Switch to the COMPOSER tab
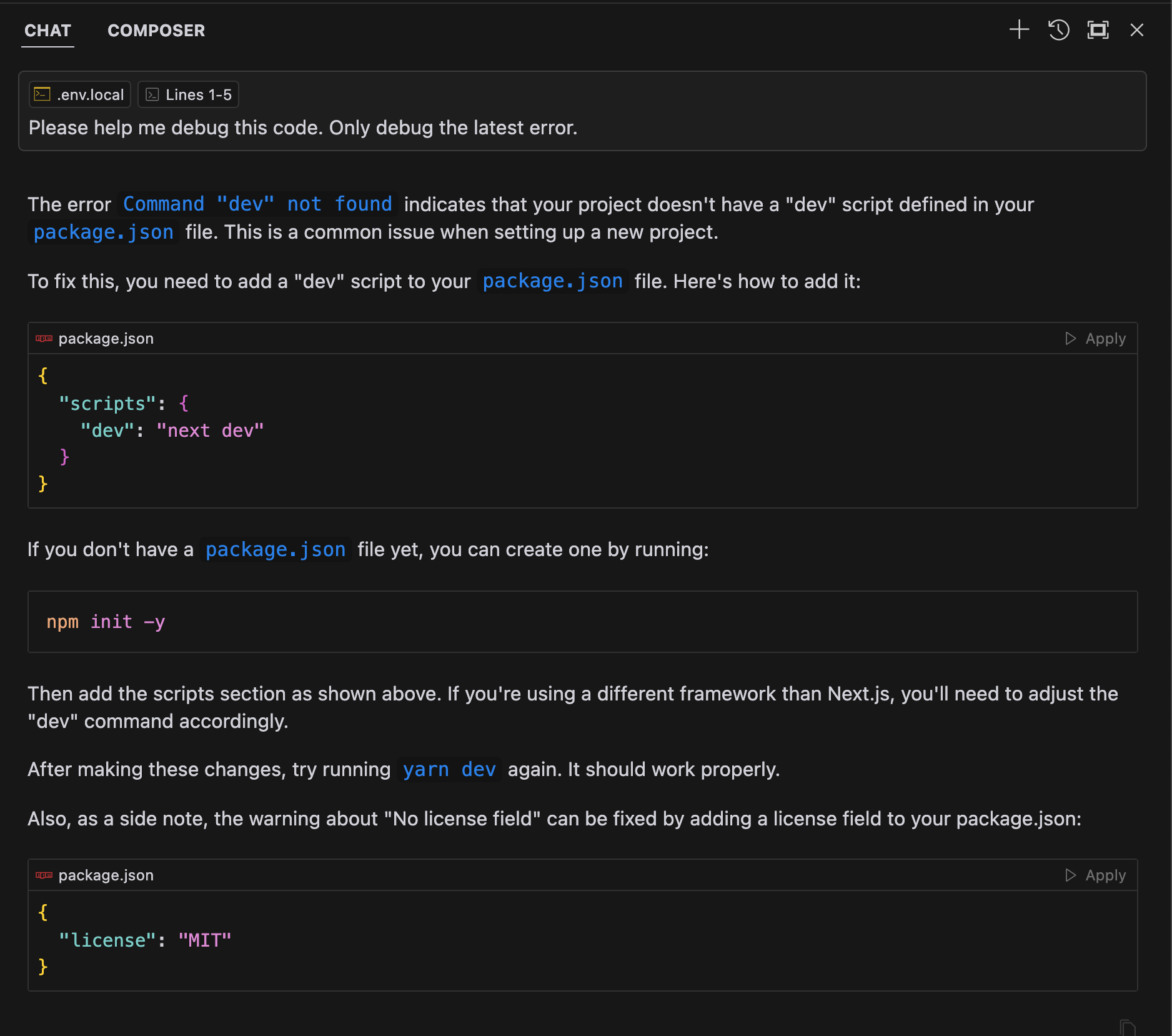Viewport: 1172px width, 1036px height. [156, 31]
